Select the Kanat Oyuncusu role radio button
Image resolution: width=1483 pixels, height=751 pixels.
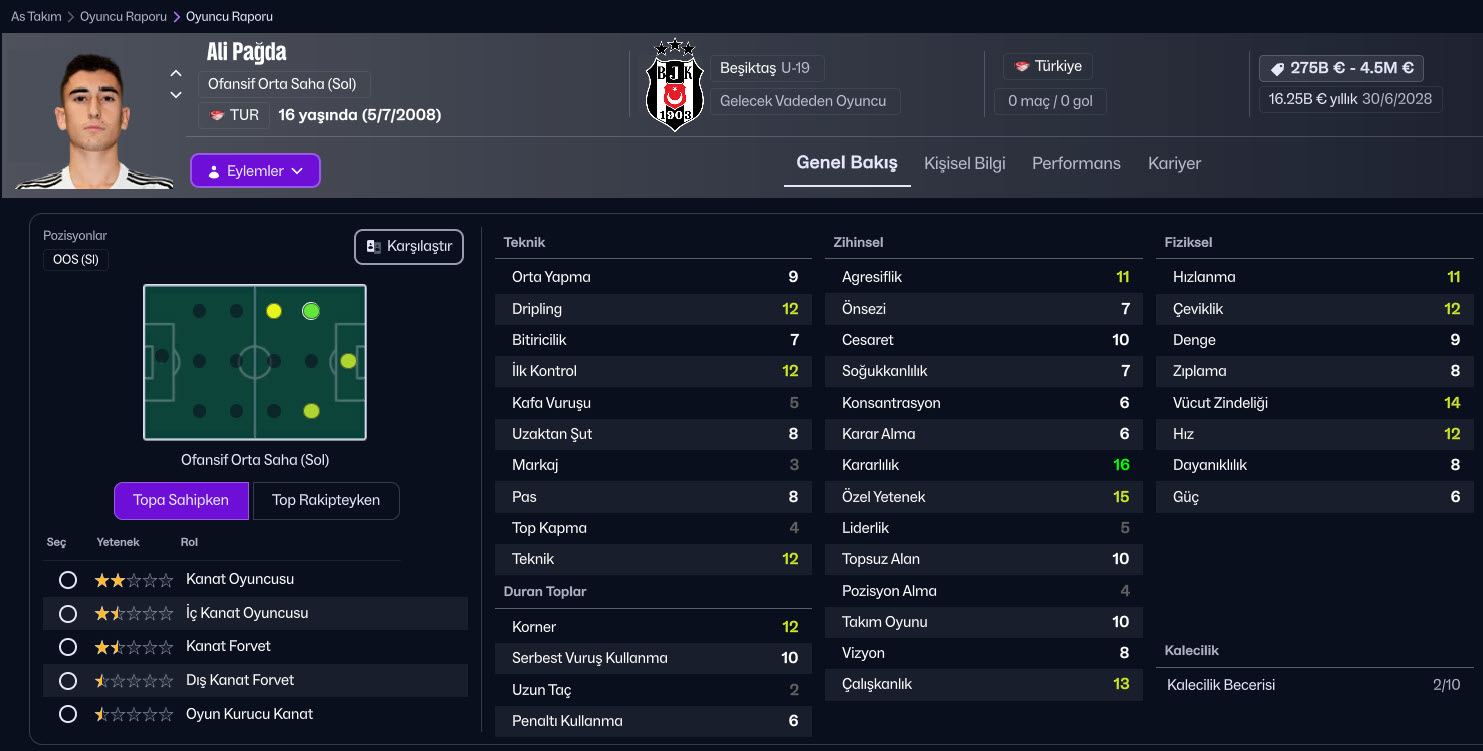68,580
